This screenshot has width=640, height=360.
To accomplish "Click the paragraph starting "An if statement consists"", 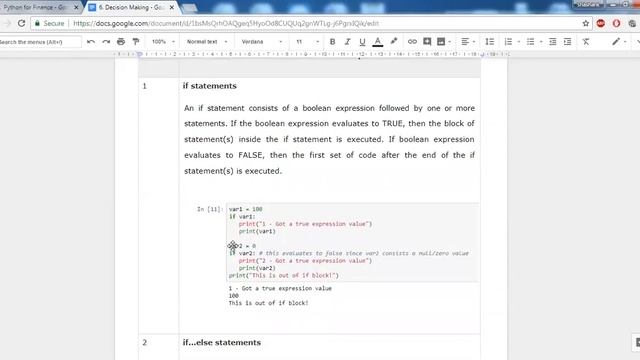I will 329,139.
